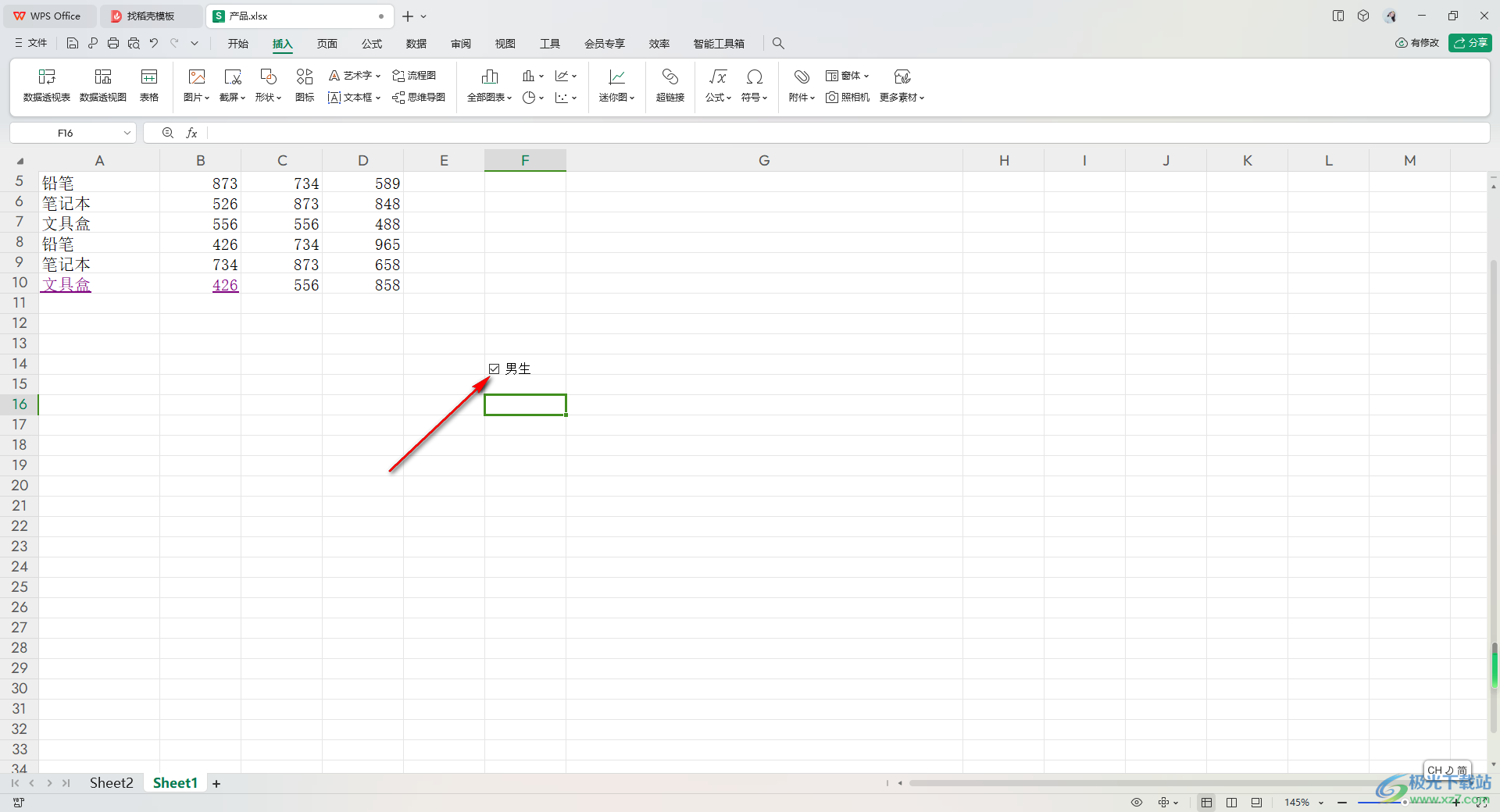Click the zoom magnifier icon in formula bar
The height and width of the screenshot is (812, 1500).
(168, 134)
